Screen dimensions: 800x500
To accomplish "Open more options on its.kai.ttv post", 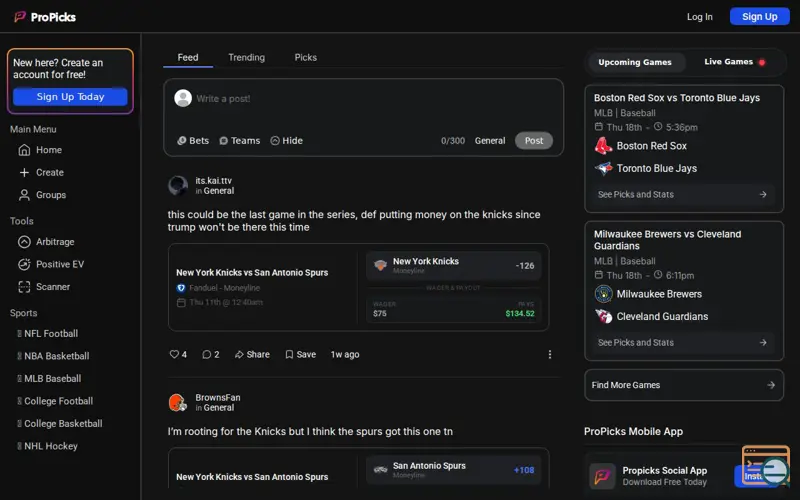I will click(549, 354).
